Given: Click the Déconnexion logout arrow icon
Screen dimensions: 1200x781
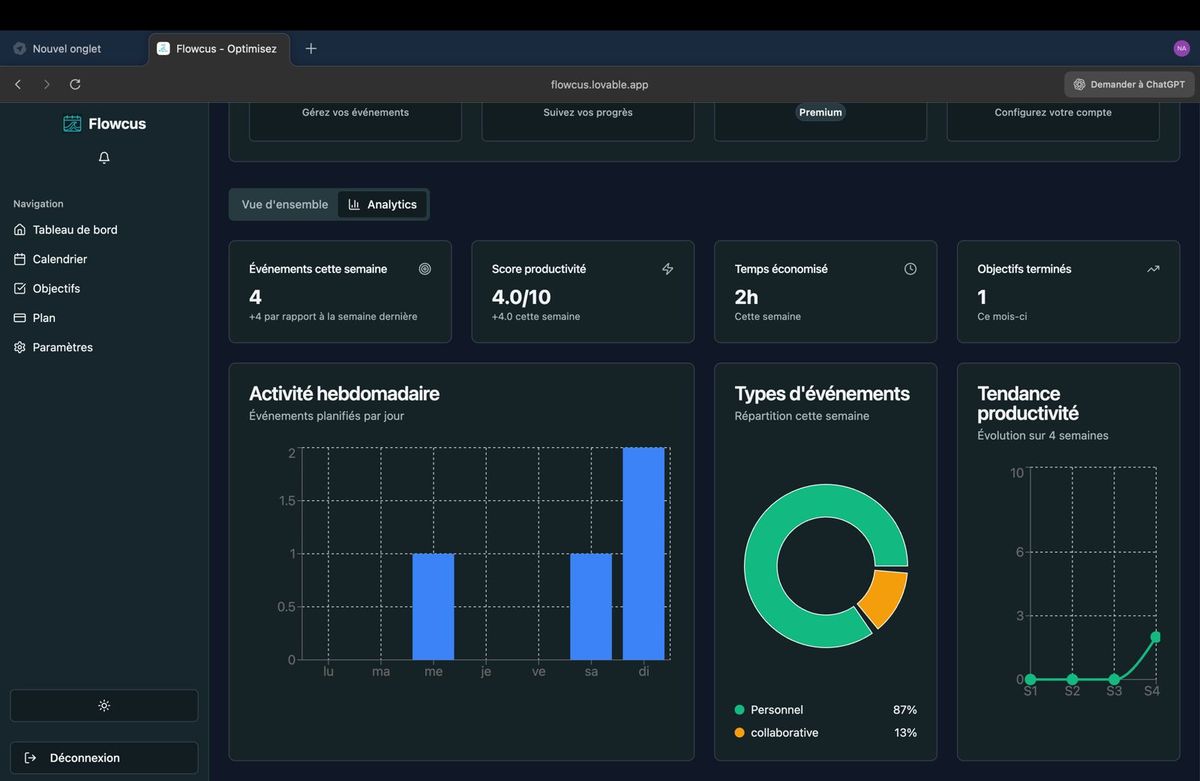Looking at the screenshot, I should [30, 758].
